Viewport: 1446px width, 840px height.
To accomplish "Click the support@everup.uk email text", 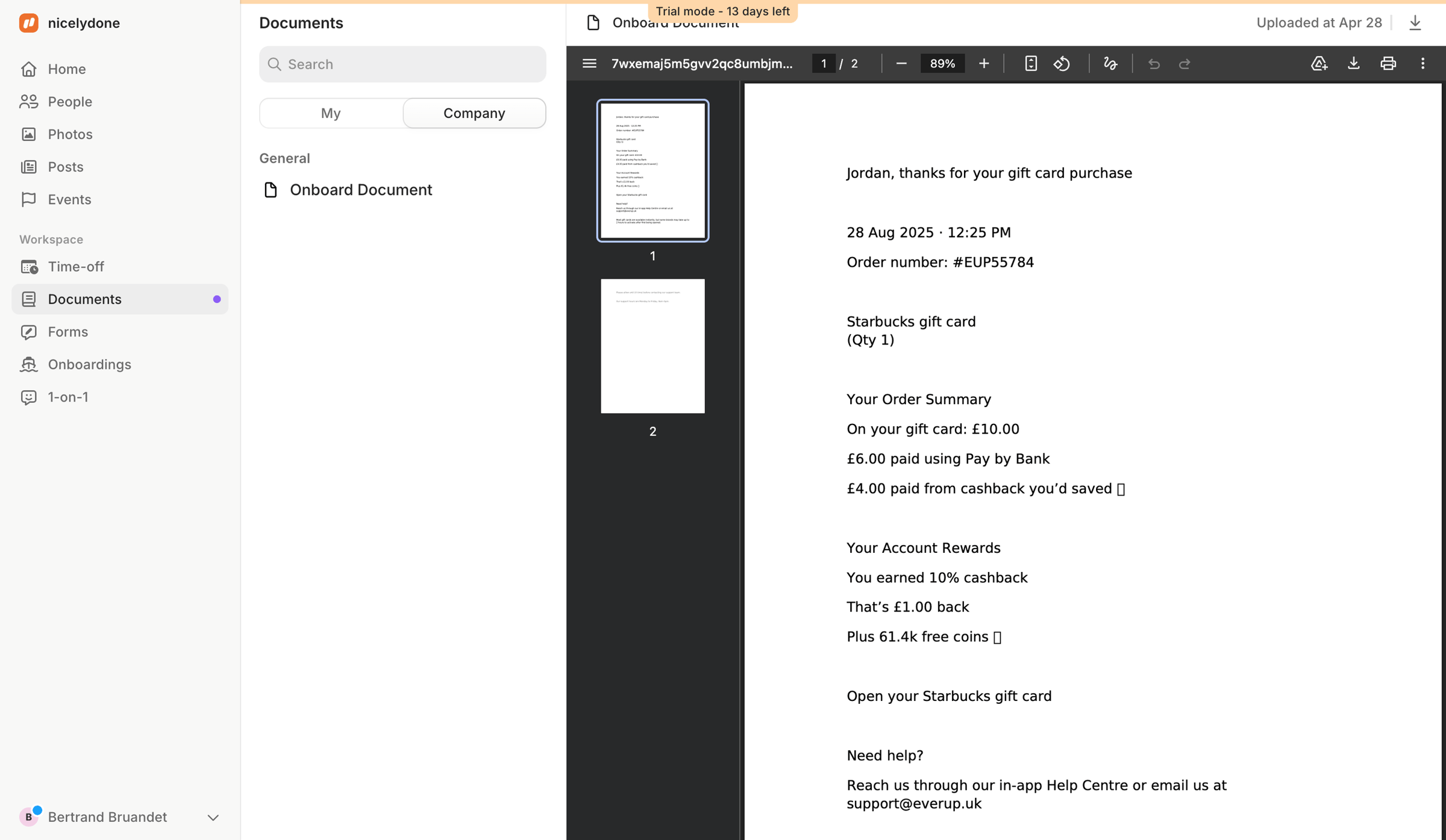I will (914, 803).
